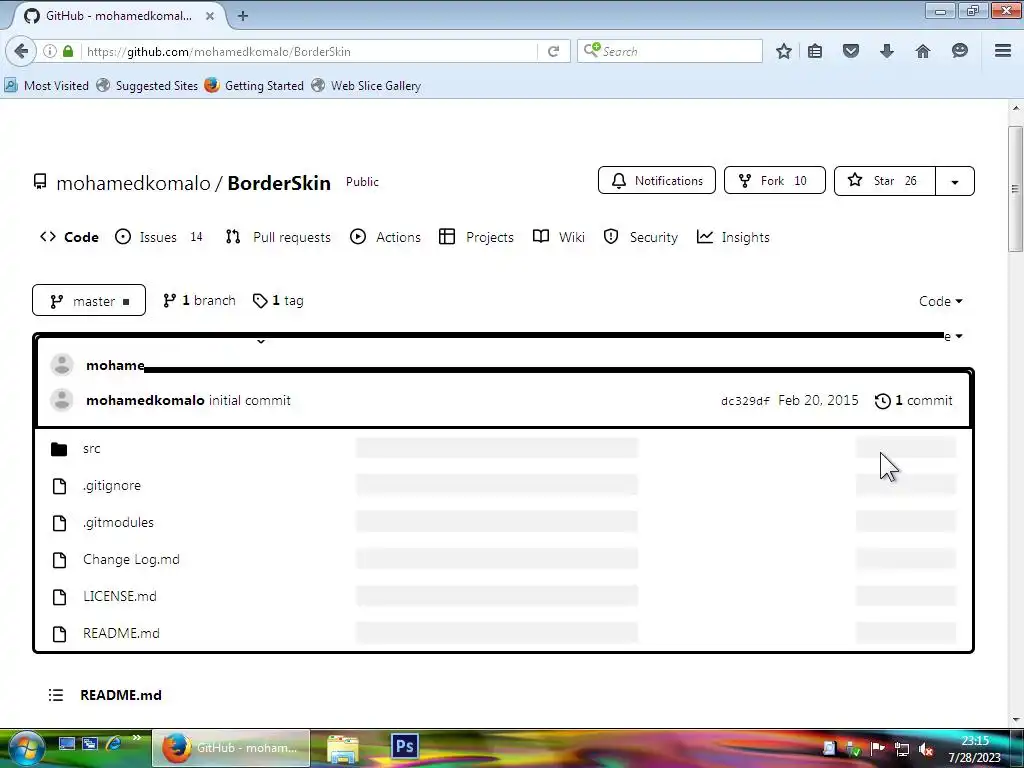Click the src folder icon
Viewport: 1024px width, 768px height.
tap(59, 449)
